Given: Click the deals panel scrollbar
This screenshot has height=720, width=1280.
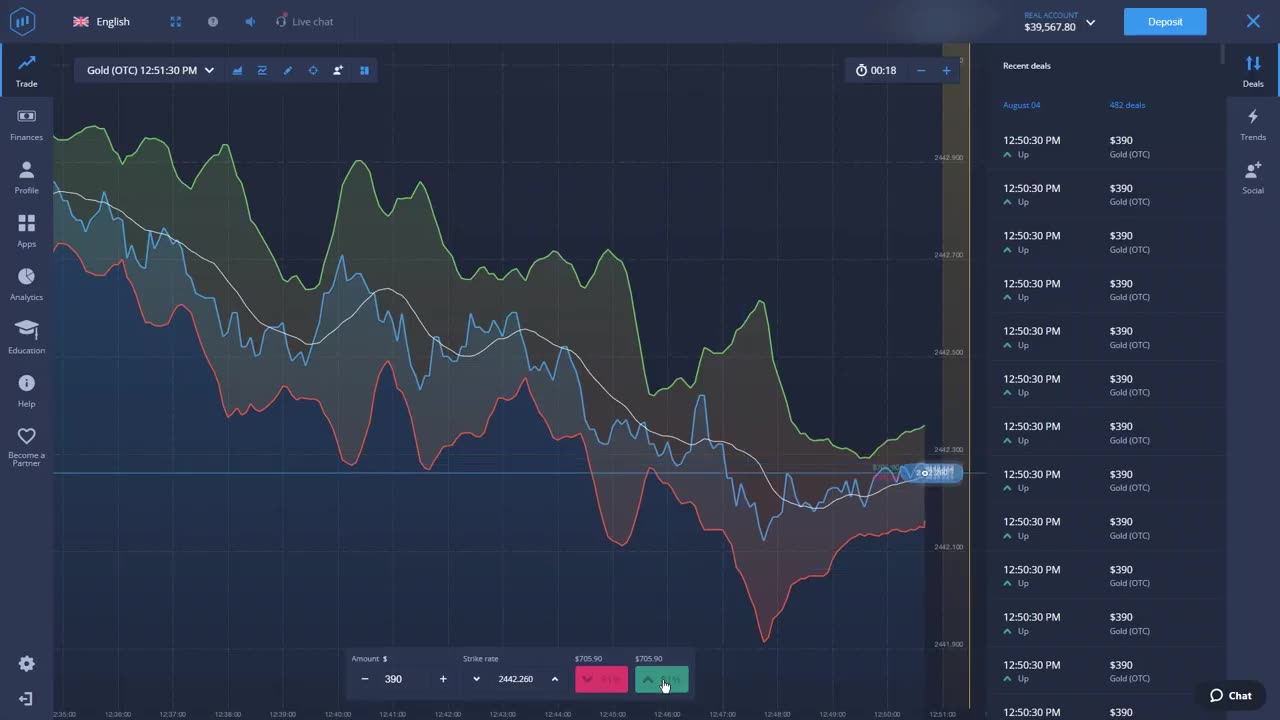Looking at the screenshot, I should coord(1223,55).
